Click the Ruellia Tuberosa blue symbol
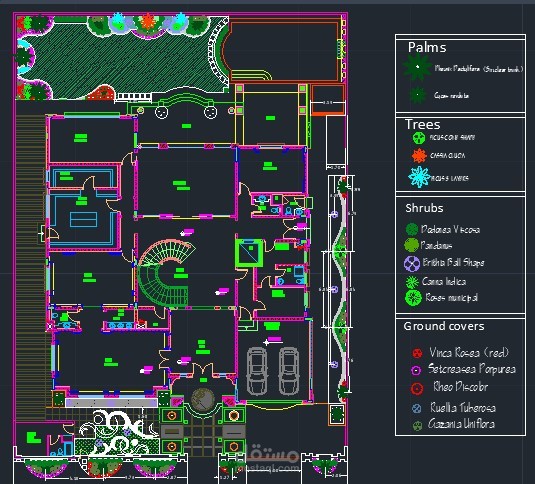 pyautogui.click(x=417, y=408)
